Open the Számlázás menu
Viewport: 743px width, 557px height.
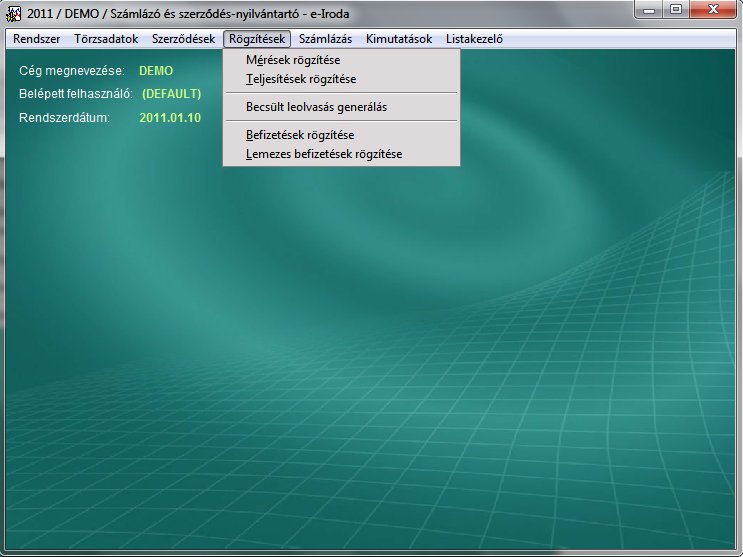point(325,39)
